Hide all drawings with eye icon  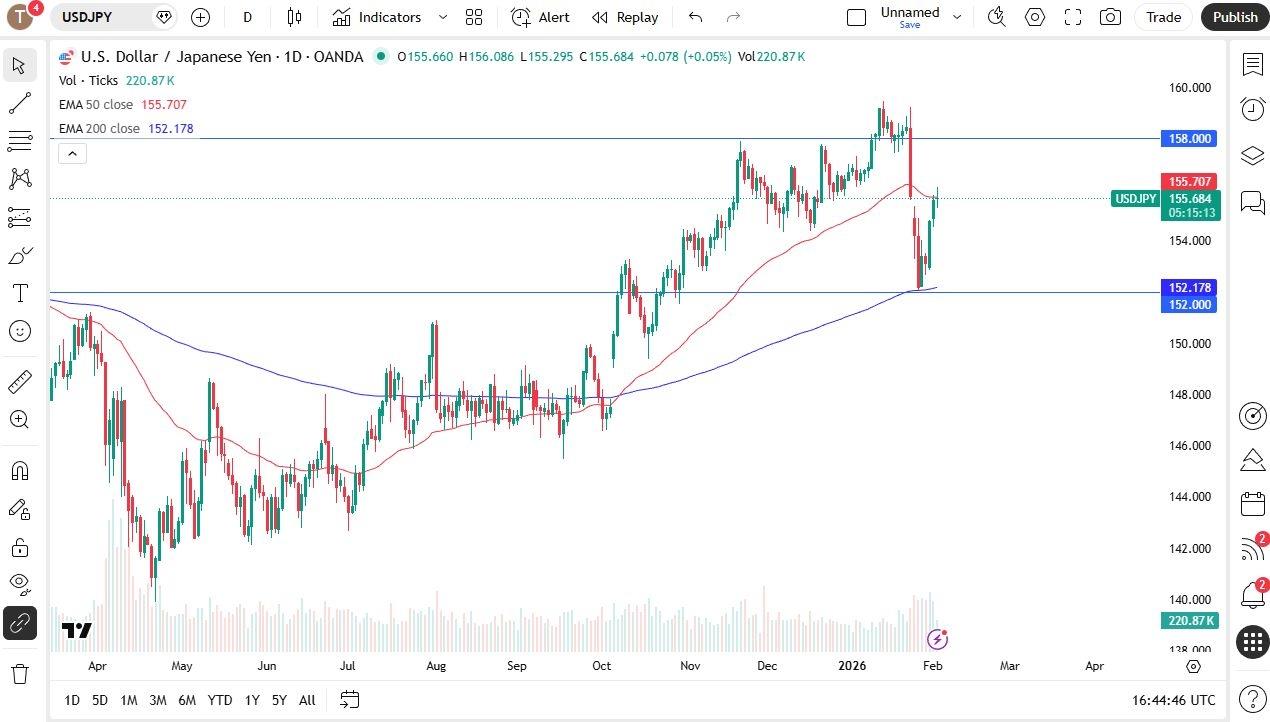[19, 583]
